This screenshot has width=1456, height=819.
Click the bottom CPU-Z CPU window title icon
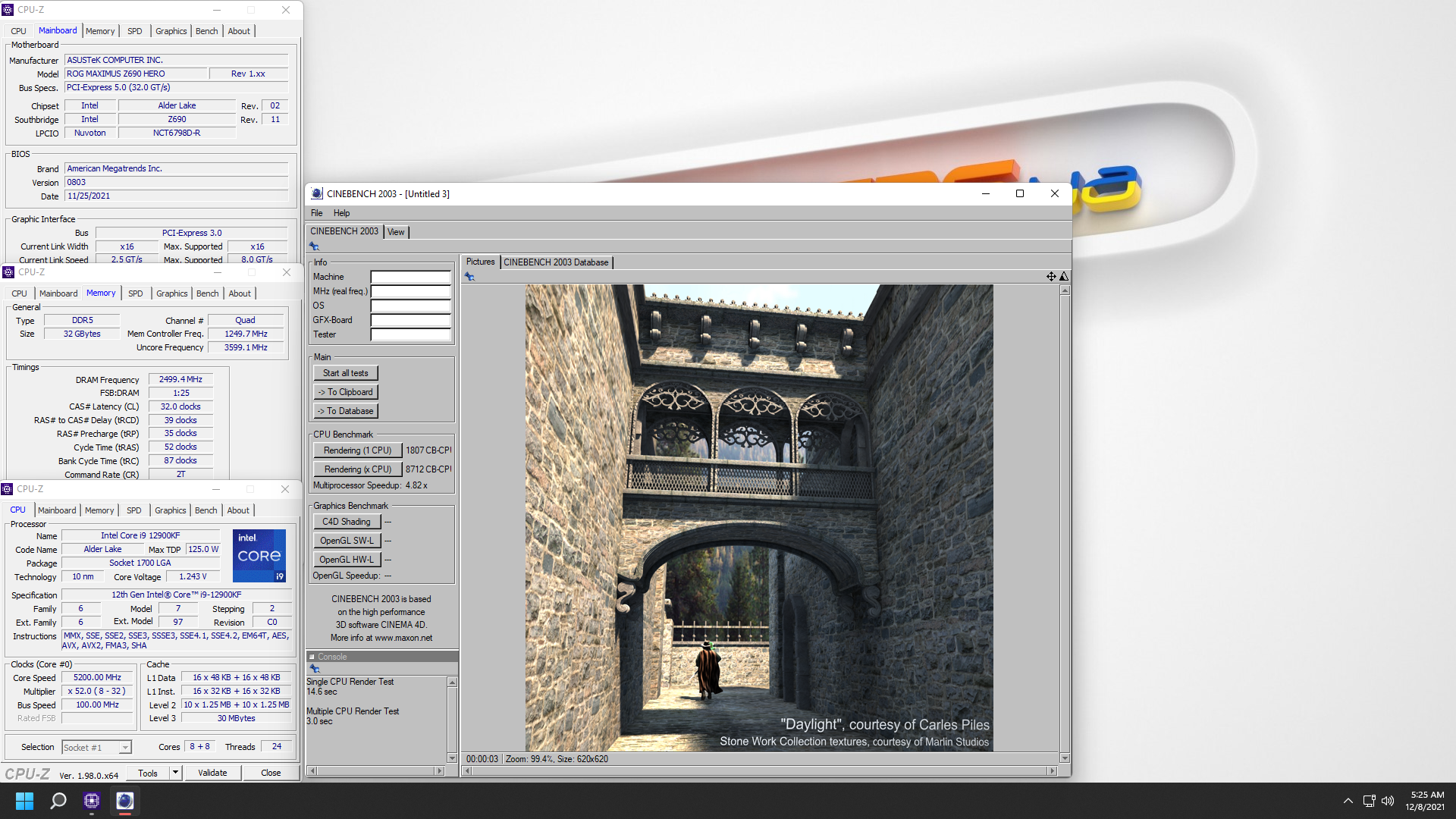[x=8, y=489]
